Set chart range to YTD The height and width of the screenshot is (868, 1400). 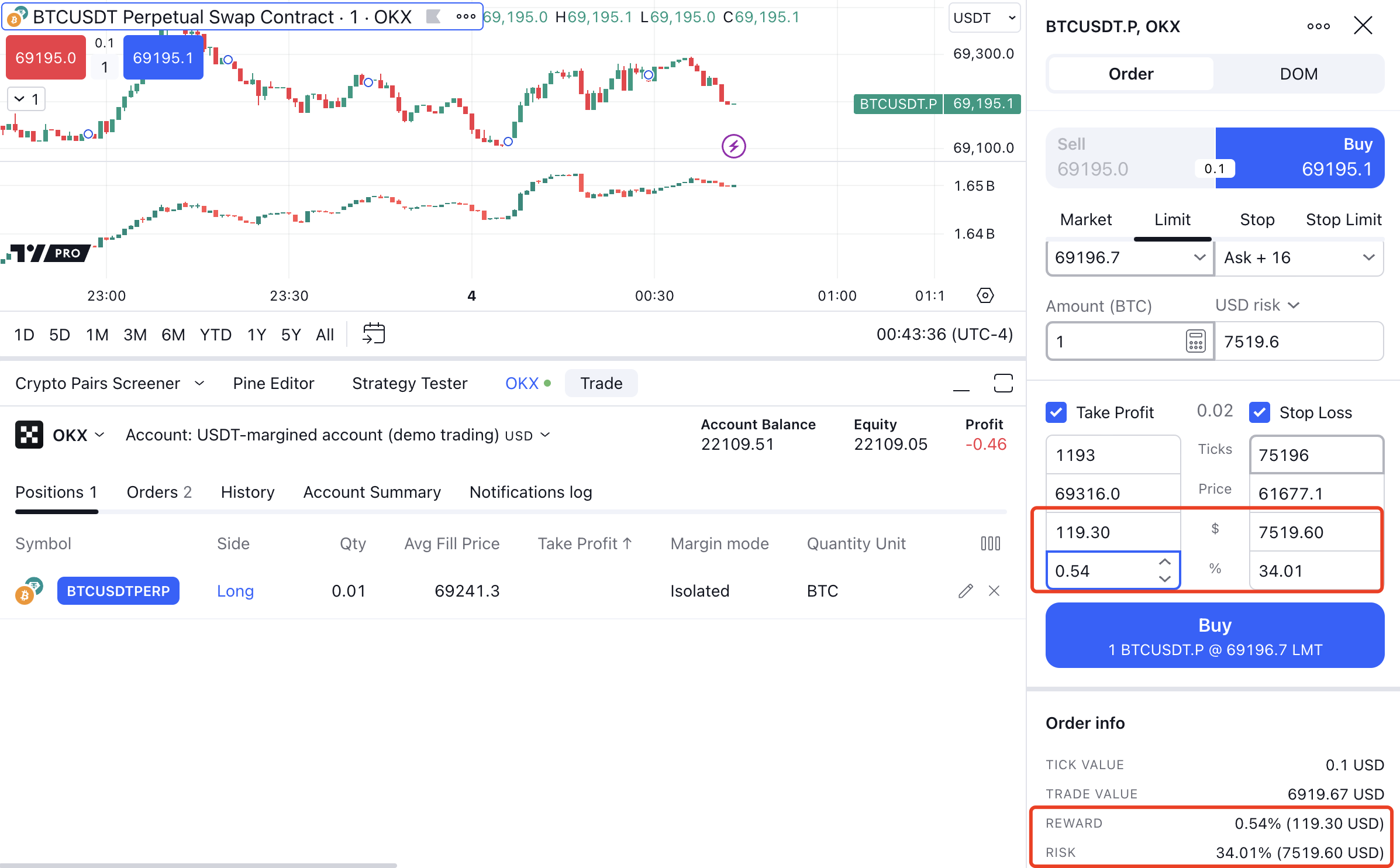coord(215,335)
